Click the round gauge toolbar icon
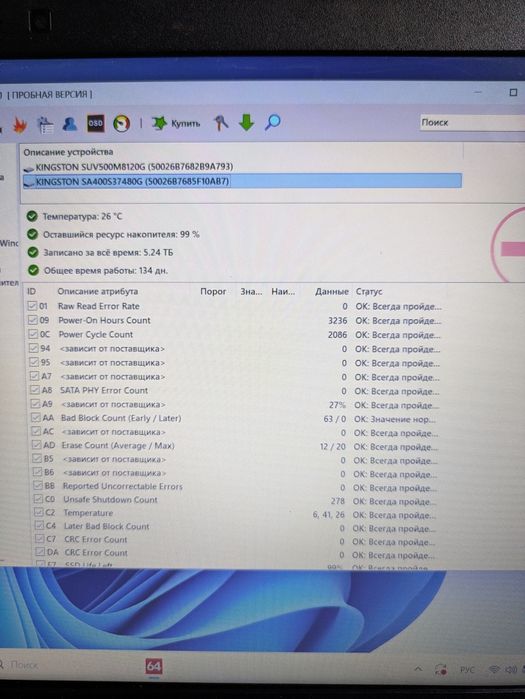Image resolution: width=525 pixels, height=699 pixels. click(x=121, y=123)
